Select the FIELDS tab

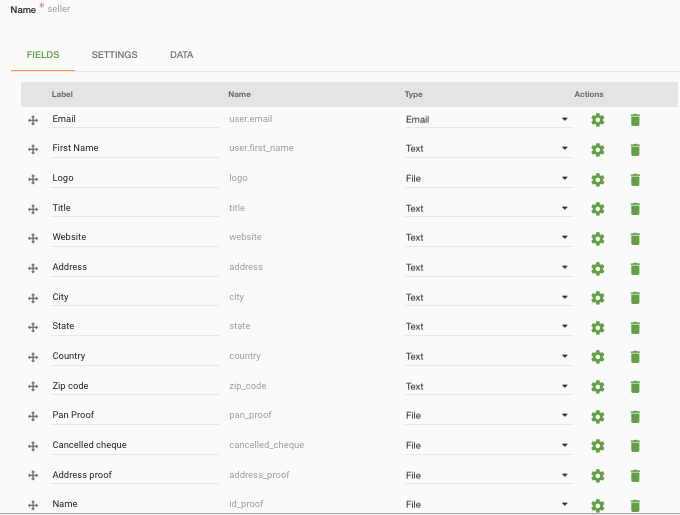point(43,55)
